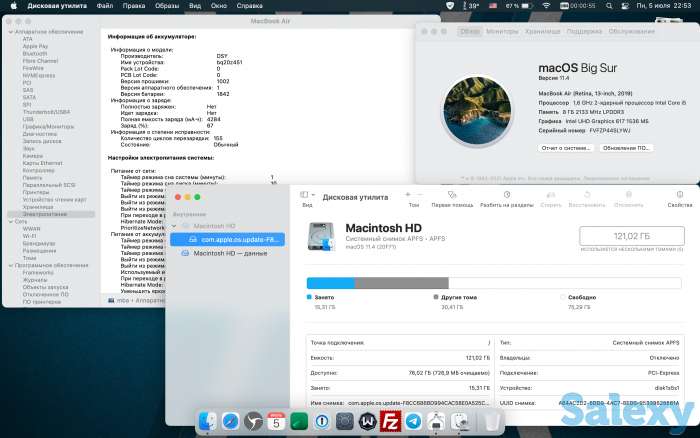Select Apple Pay in System Information sidebar

(x=35, y=46)
